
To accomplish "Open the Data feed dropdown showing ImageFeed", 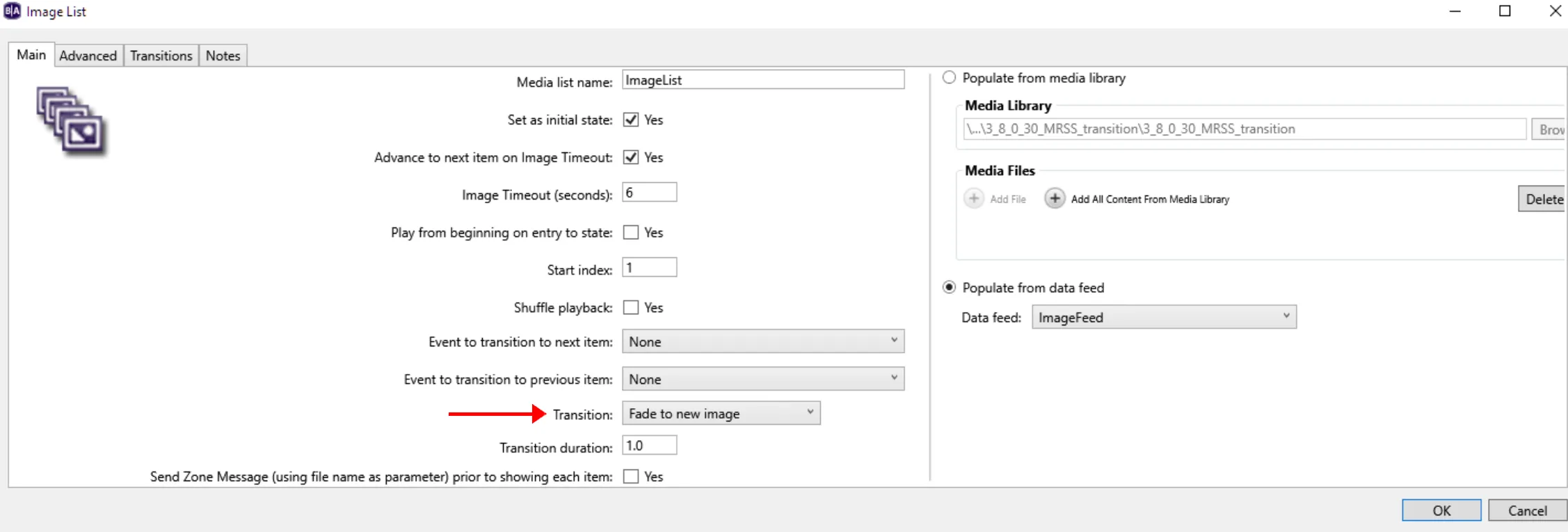I will pos(1164,317).
